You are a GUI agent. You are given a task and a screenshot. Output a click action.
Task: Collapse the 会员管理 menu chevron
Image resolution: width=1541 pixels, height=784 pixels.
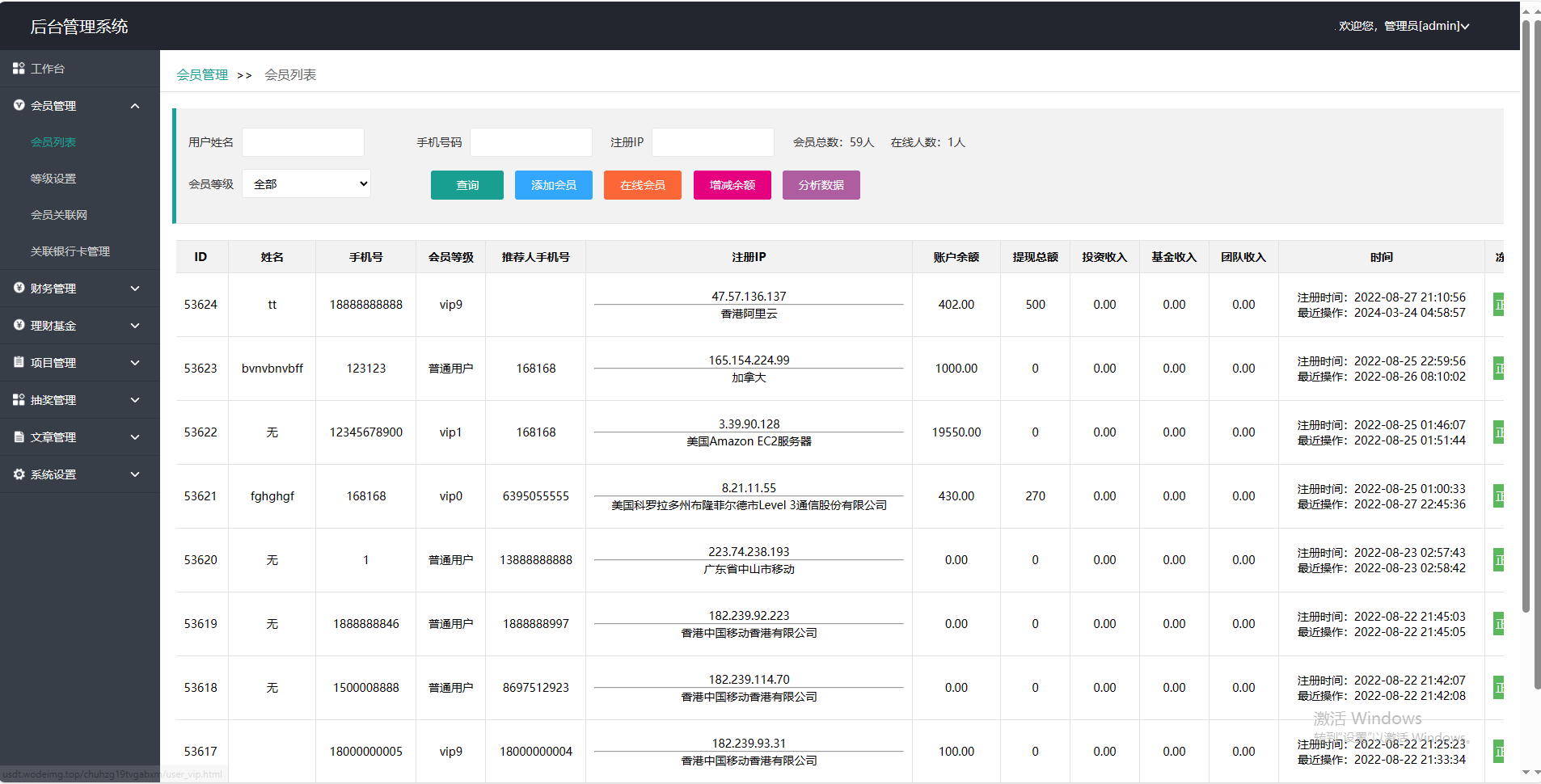(x=135, y=106)
